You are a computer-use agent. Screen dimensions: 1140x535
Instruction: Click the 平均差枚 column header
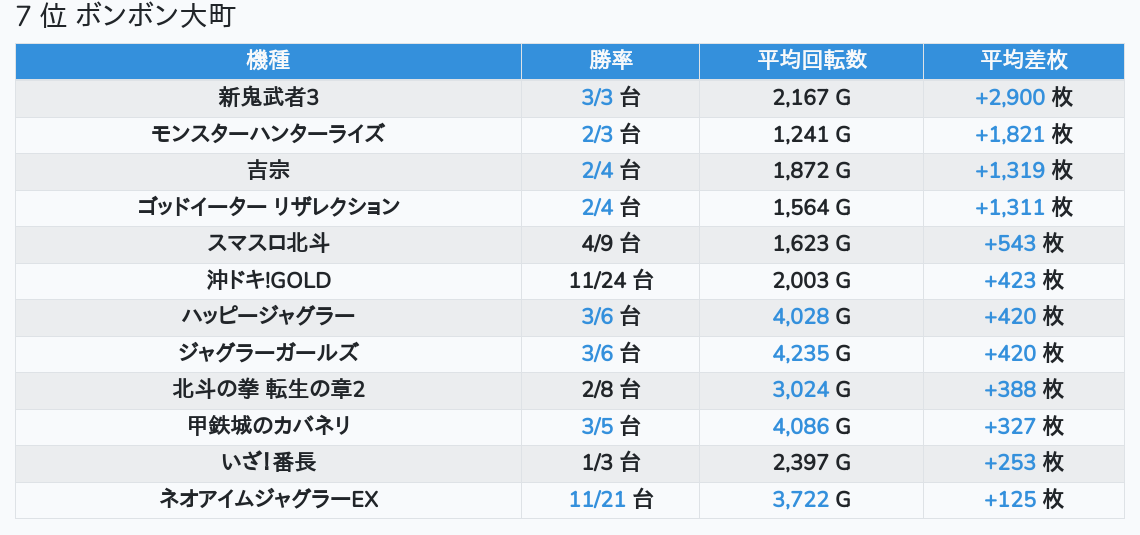pos(1024,61)
